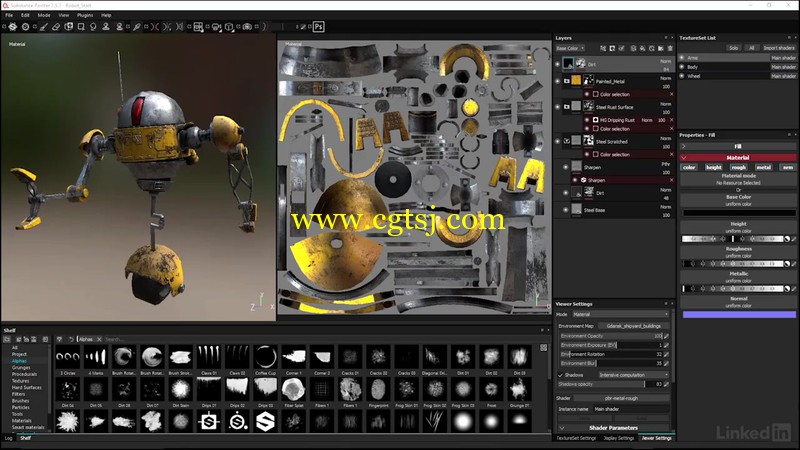Select the Projection tool in toolbar
Screen dimensions: 800x450
point(68,27)
